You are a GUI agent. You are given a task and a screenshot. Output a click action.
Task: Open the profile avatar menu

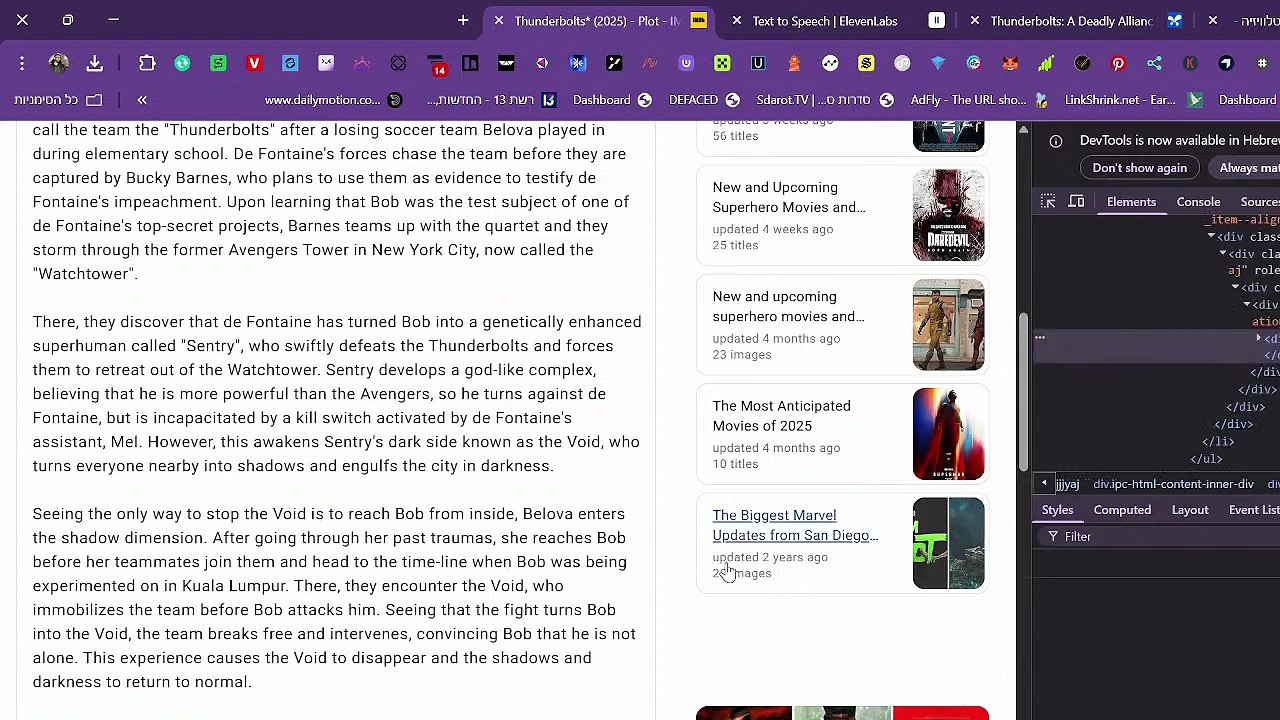pyautogui.click(x=58, y=63)
